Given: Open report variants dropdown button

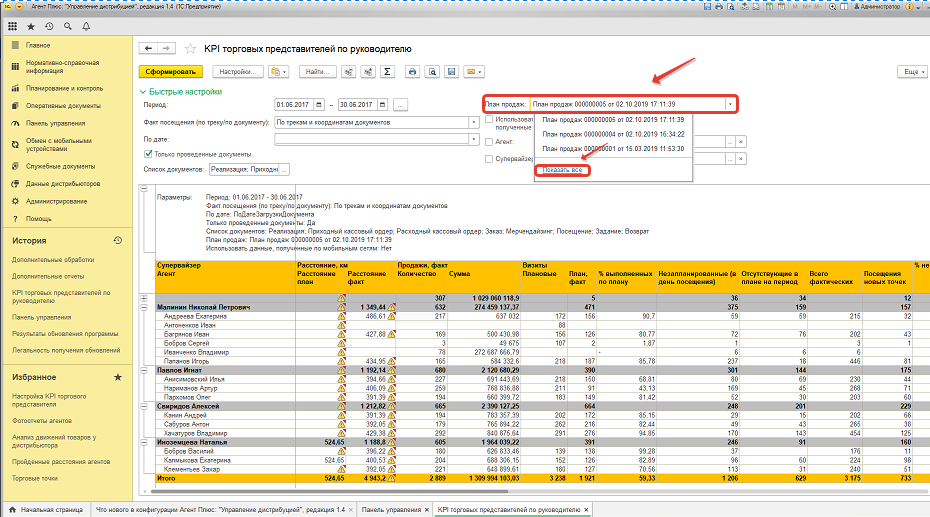Looking at the screenshot, I should [x=279, y=72].
